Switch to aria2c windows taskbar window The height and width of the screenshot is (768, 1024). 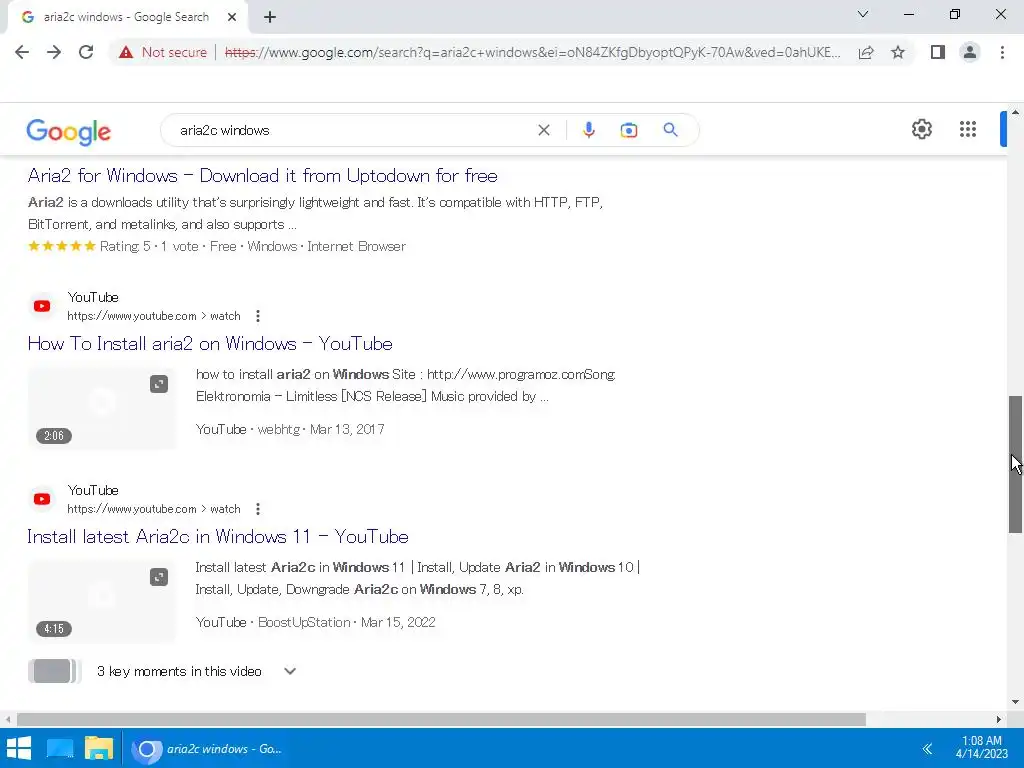208,748
